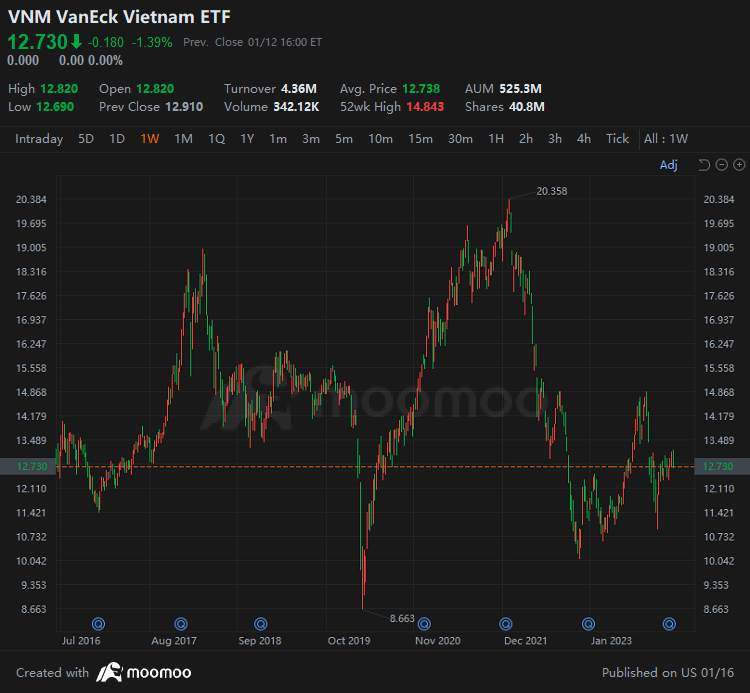
Task: Zoom out the chart with minus icon
Action: coord(721,165)
